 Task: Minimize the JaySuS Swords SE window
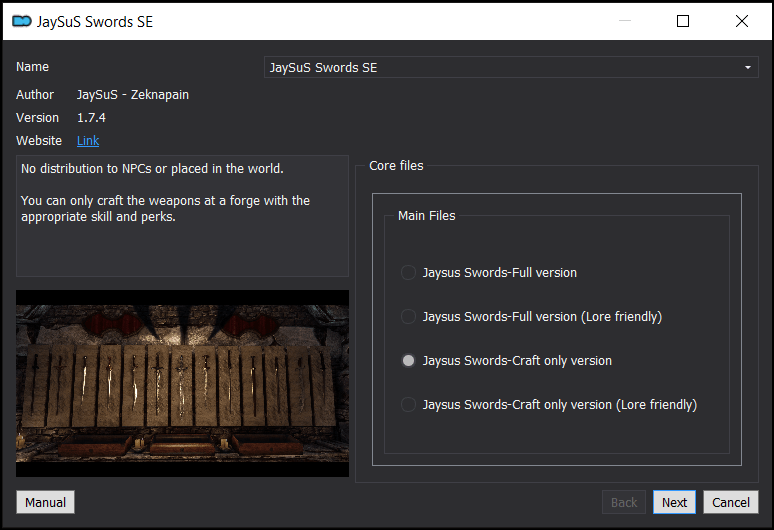pyautogui.click(x=625, y=21)
